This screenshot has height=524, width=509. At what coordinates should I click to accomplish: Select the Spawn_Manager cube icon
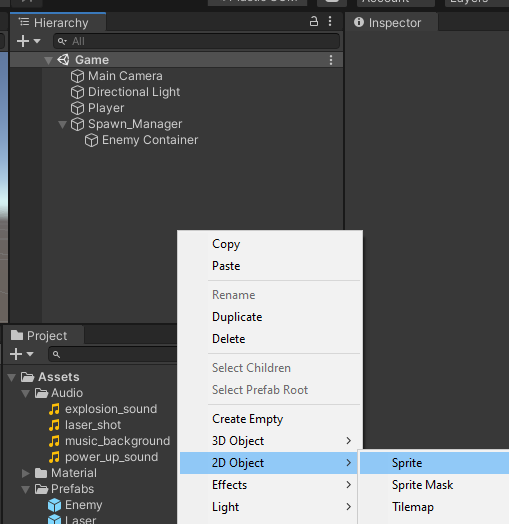point(78,124)
